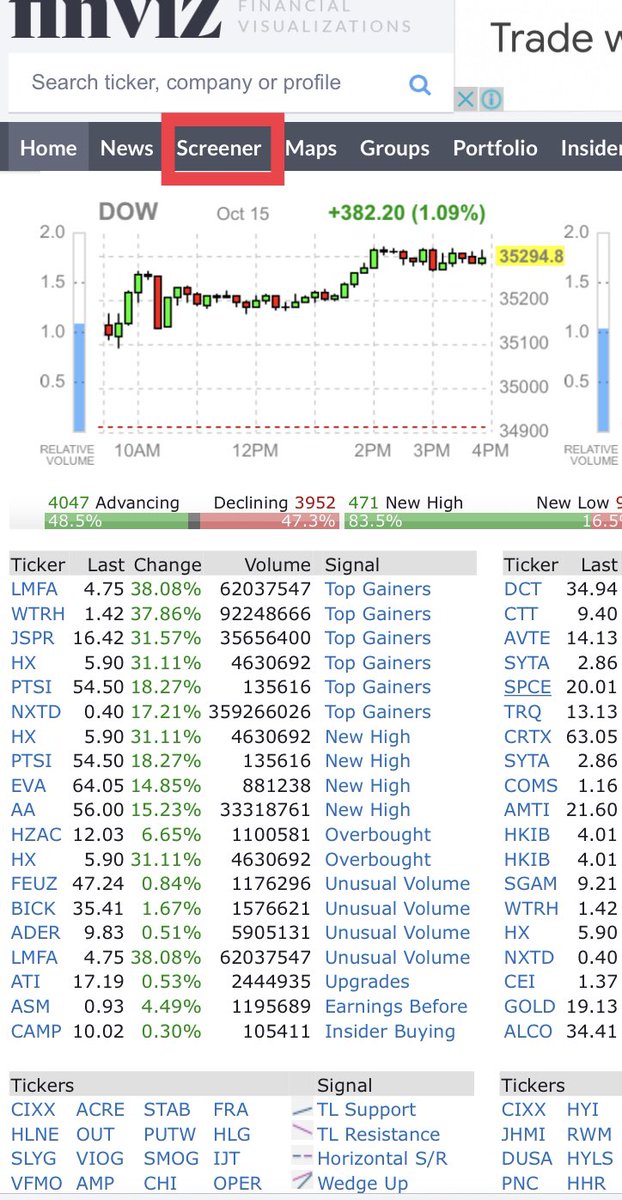
Task: Open the Home menu item
Action: pyautogui.click(x=48, y=148)
